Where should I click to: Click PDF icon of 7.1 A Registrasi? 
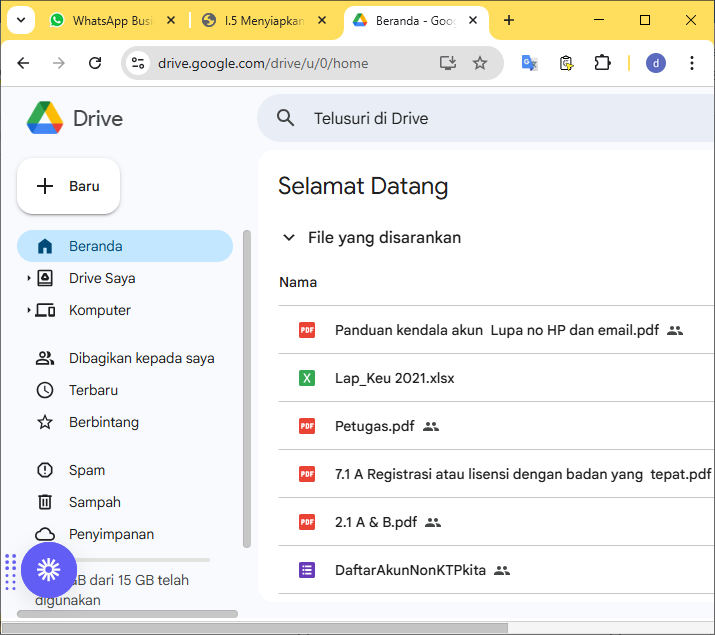307,474
